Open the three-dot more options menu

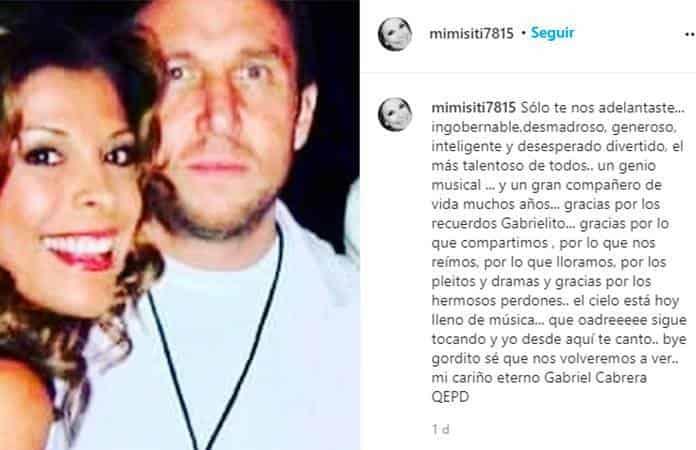(689, 34)
